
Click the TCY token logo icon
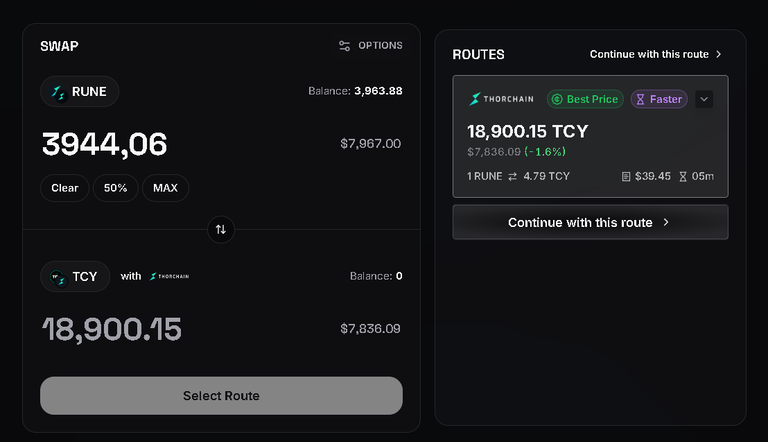58,277
